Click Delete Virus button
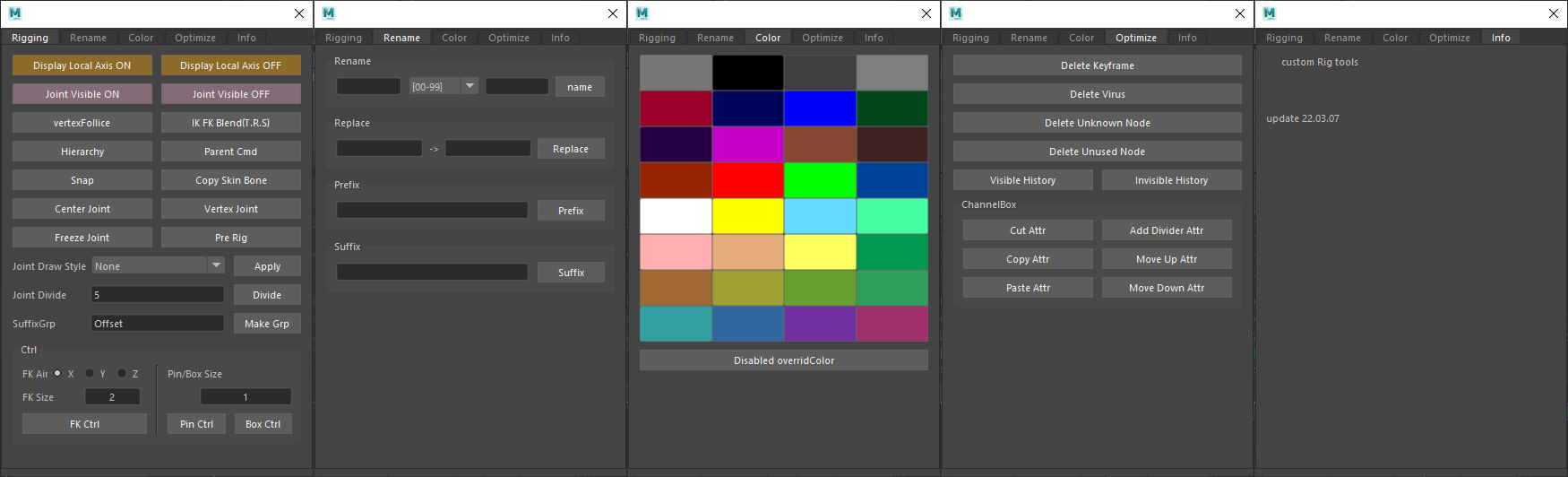 point(1098,94)
